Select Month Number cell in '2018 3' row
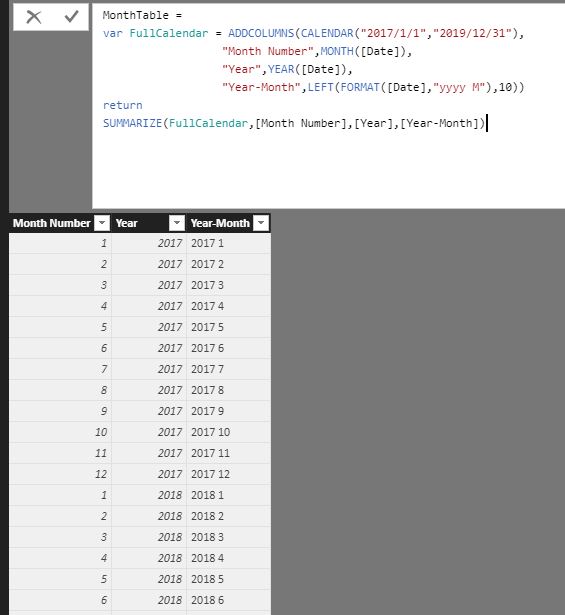This screenshot has height=615, width=565. coord(60,537)
